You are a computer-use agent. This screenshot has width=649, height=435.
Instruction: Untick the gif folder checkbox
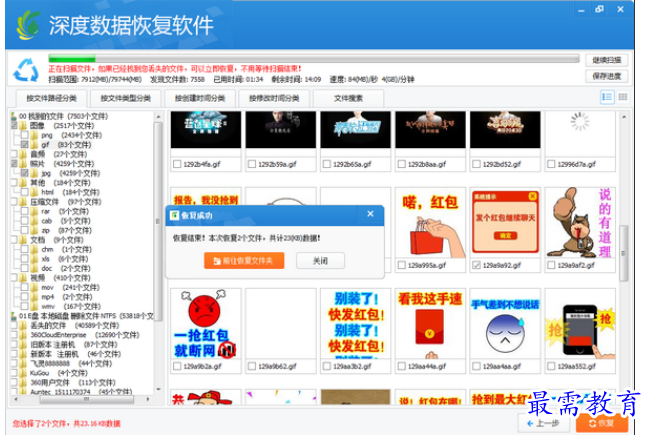(x=24, y=145)
